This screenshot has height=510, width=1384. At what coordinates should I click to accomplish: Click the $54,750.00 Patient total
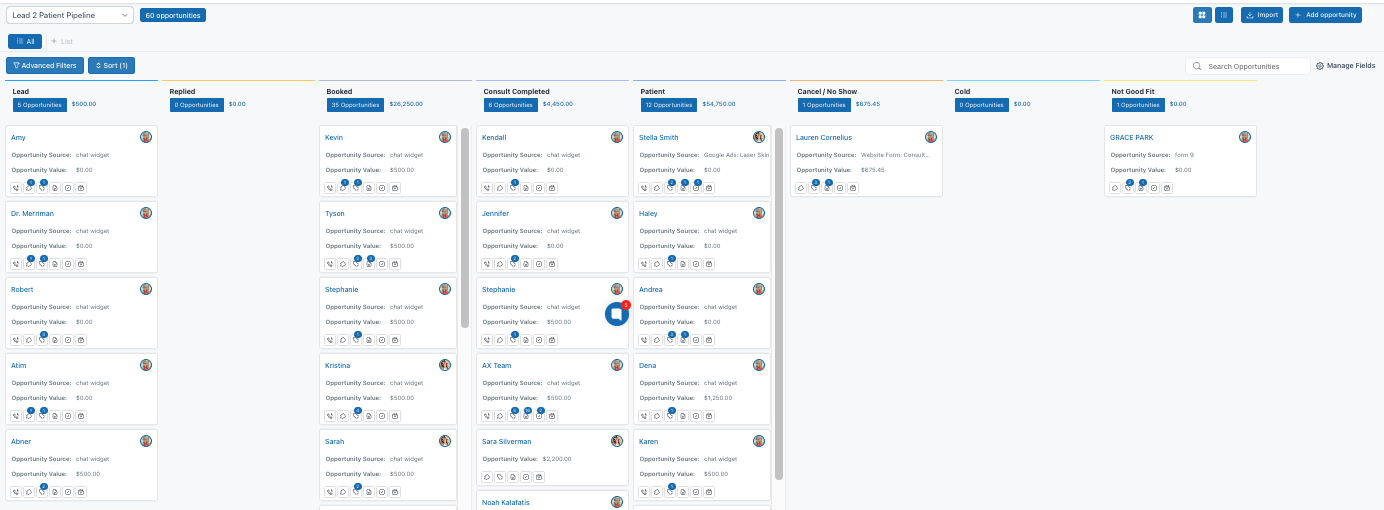[x=719, y=104]
